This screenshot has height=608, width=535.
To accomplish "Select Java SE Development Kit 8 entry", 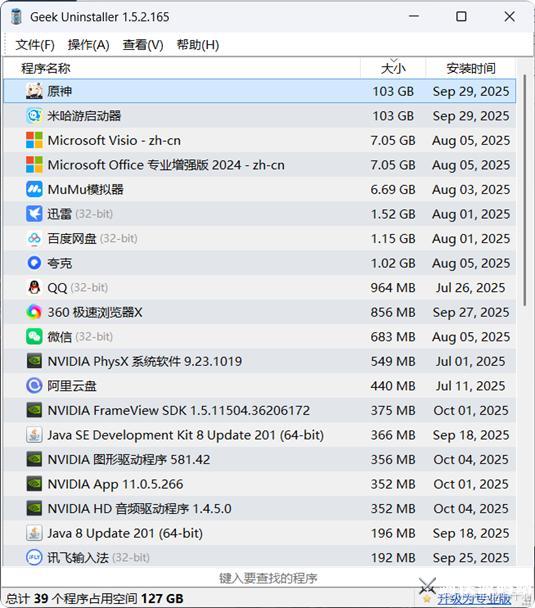I will (185, 435).
